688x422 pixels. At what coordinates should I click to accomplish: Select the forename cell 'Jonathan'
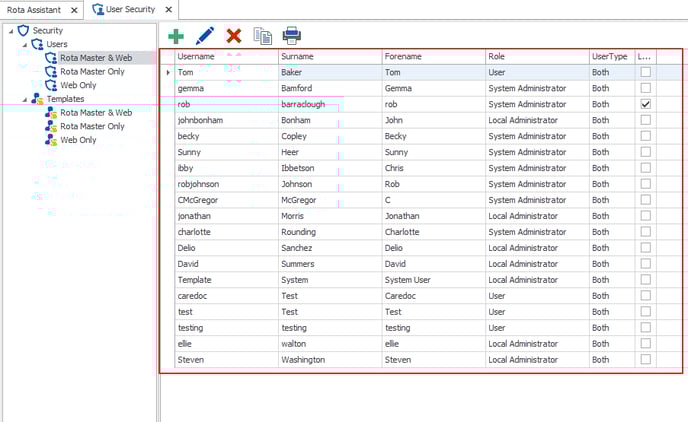pos(434,216)
